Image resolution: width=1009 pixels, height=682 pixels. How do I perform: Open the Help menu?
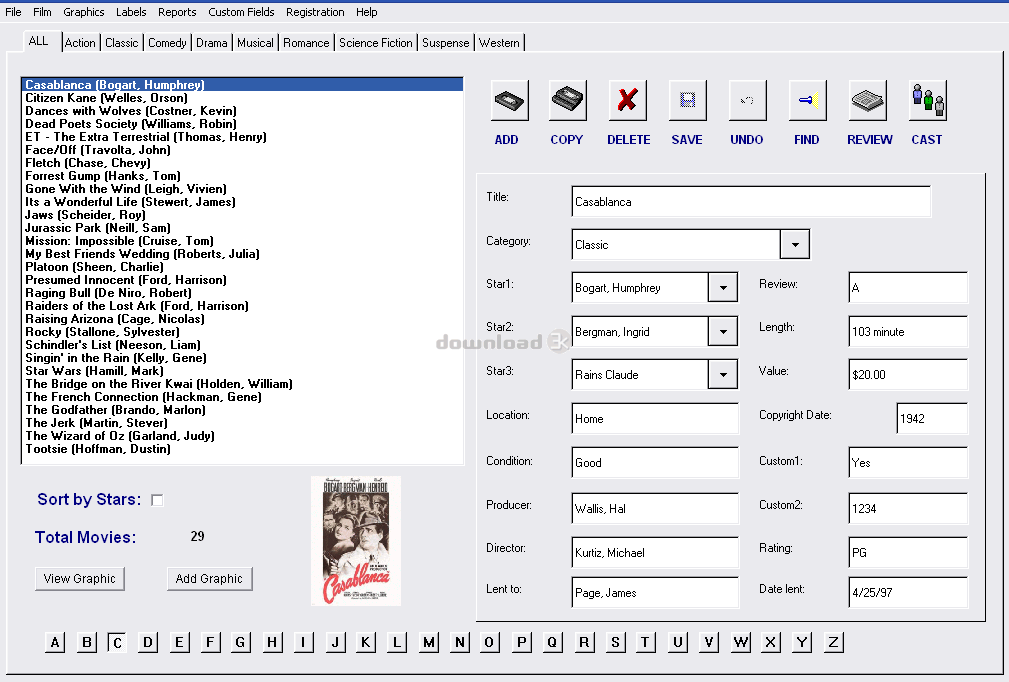367,12
